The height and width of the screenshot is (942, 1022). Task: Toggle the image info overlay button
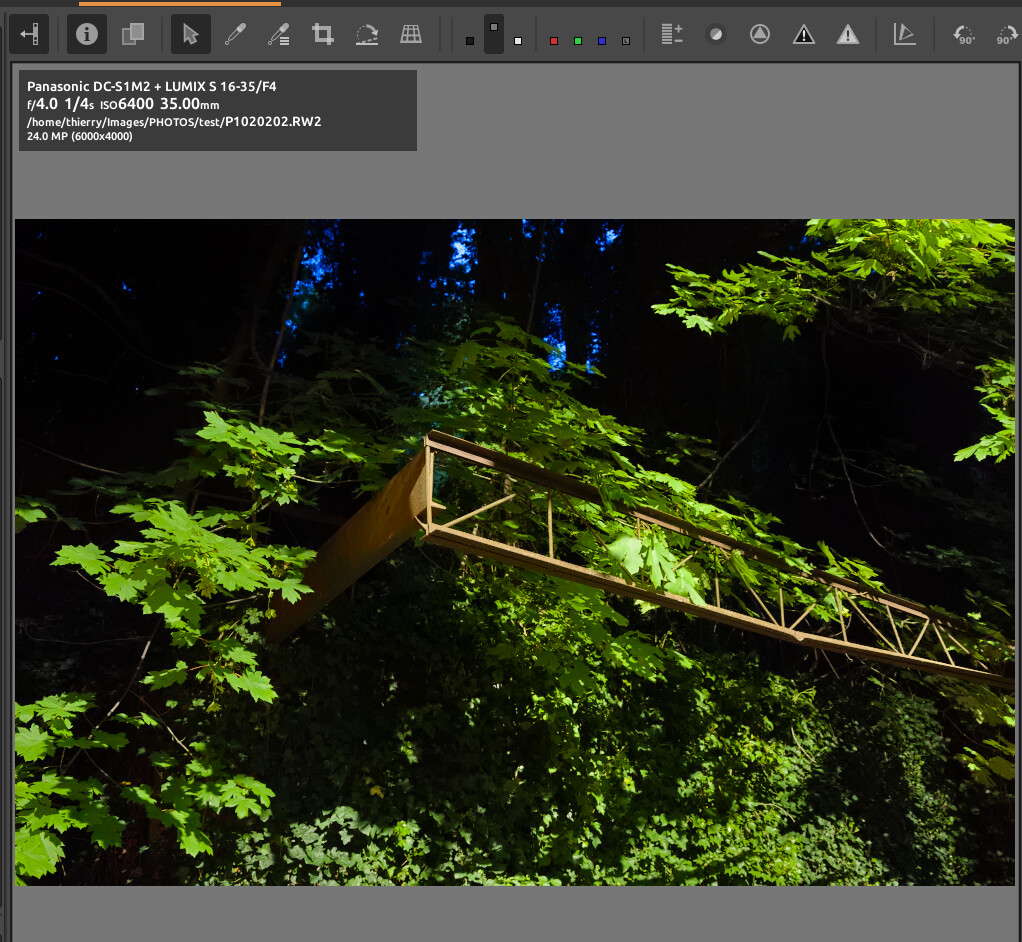click(87, 35)
